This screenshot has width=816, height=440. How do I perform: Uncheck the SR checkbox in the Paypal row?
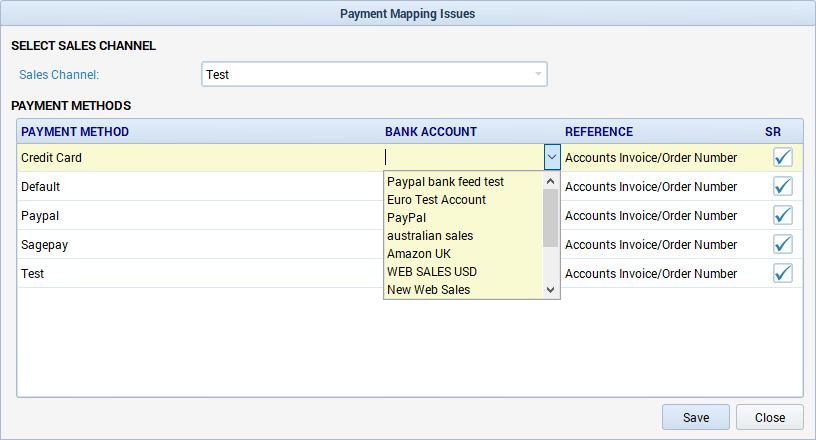(x=783, y=216)
